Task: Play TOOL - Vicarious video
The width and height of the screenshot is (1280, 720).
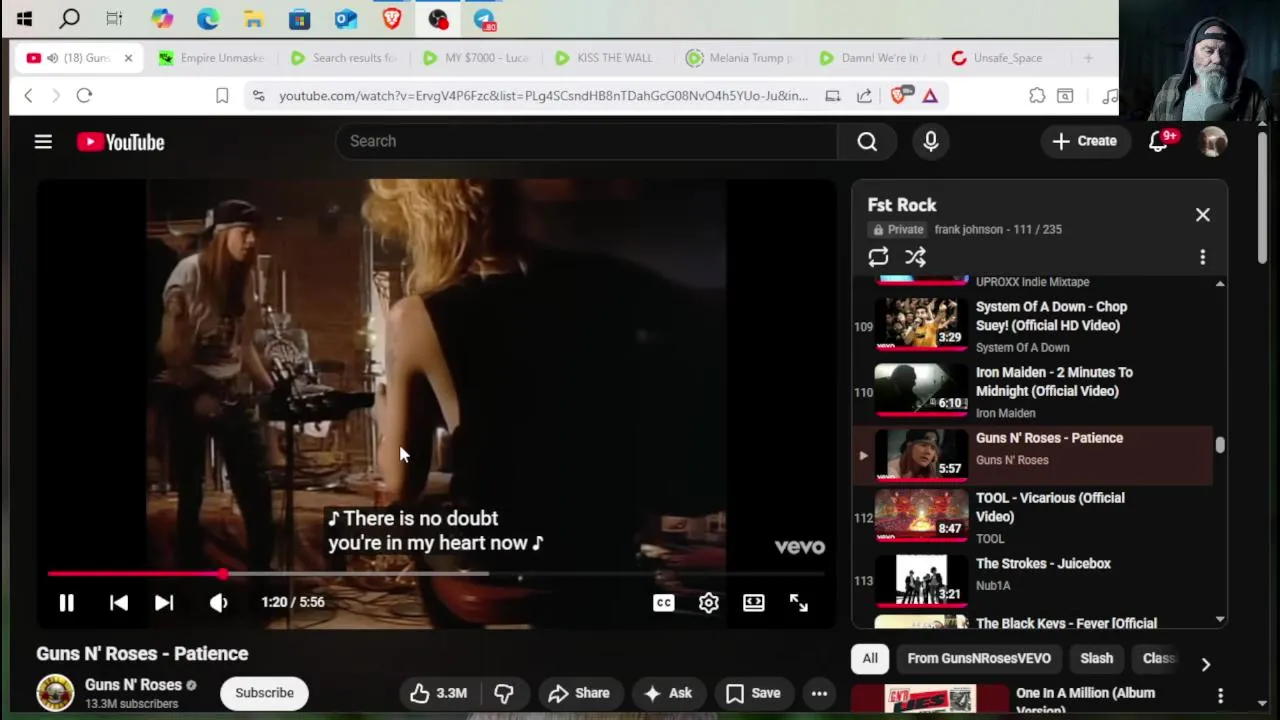Action: (1032, 517)
